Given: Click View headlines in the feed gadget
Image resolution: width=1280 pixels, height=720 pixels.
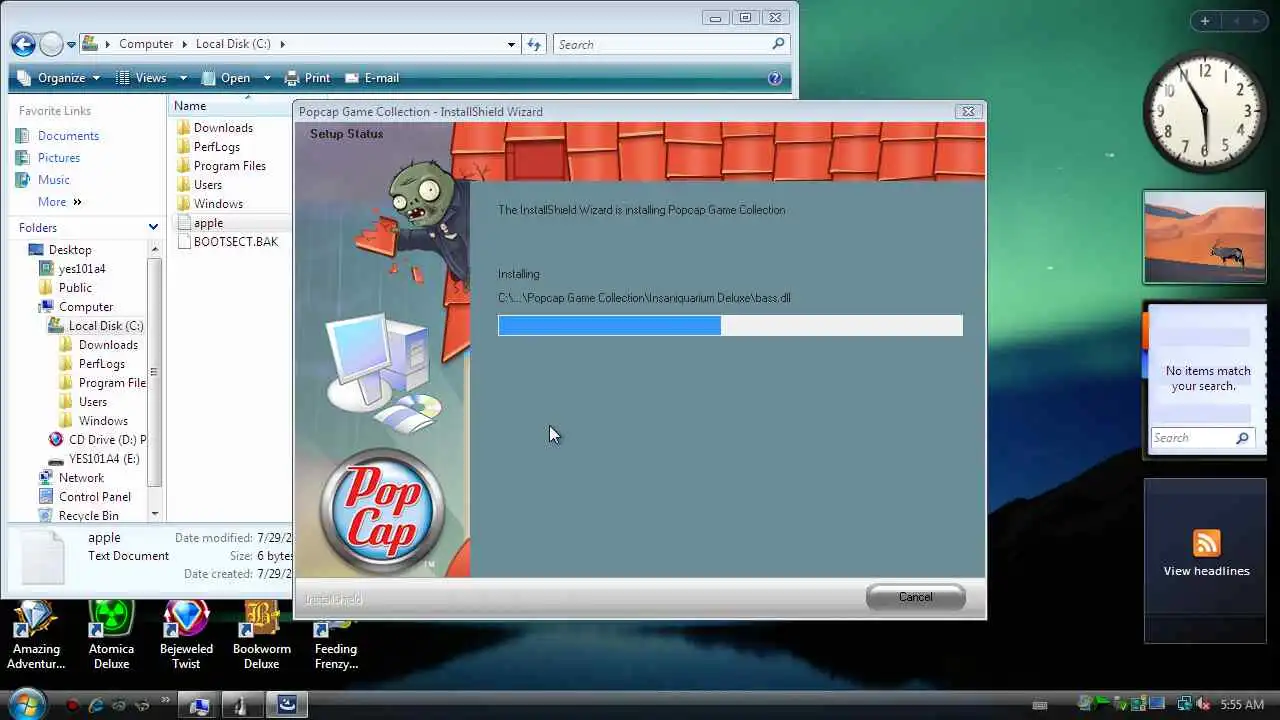Looking at the screenshot, I should point(1206,571).
